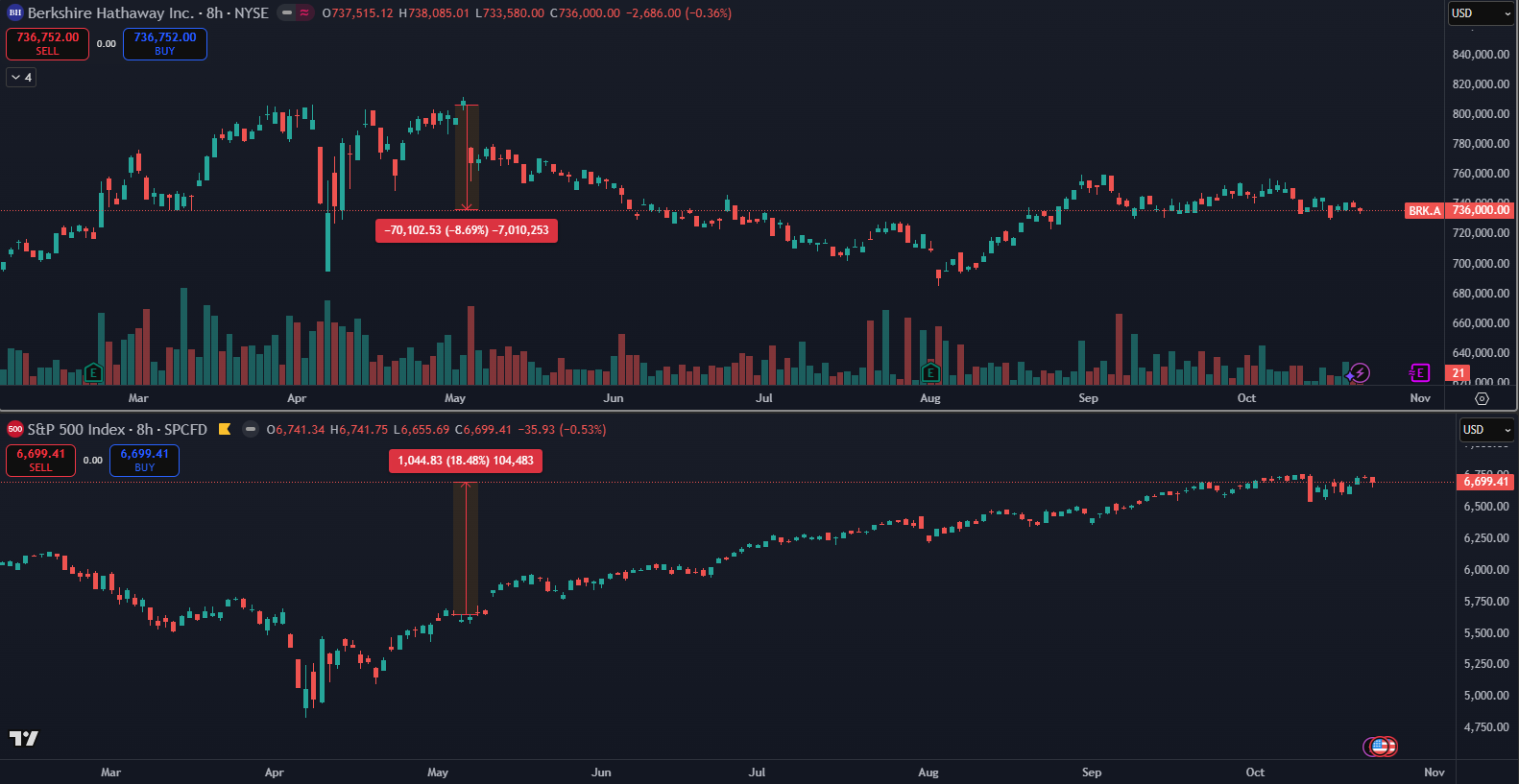The height and width of the screenshot is (784, 1519).
Task: Open chart settings hexagon gear icon
Action: click(1482, 398)
